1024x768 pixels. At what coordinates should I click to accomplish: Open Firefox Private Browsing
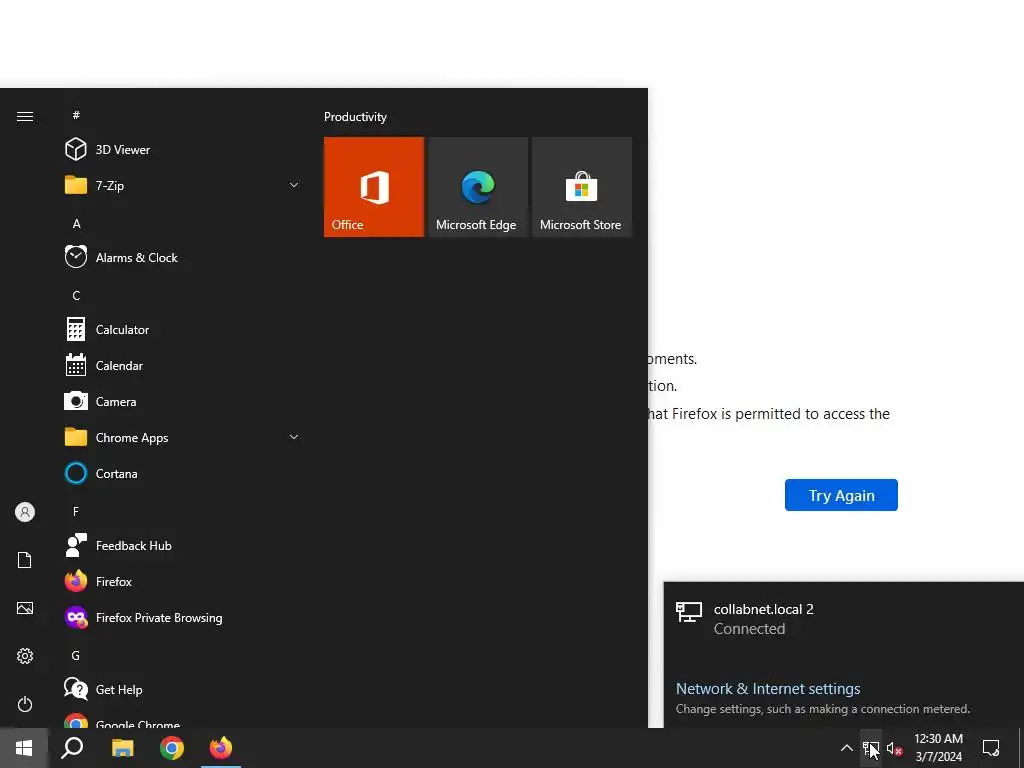click(x=182, y=617)
